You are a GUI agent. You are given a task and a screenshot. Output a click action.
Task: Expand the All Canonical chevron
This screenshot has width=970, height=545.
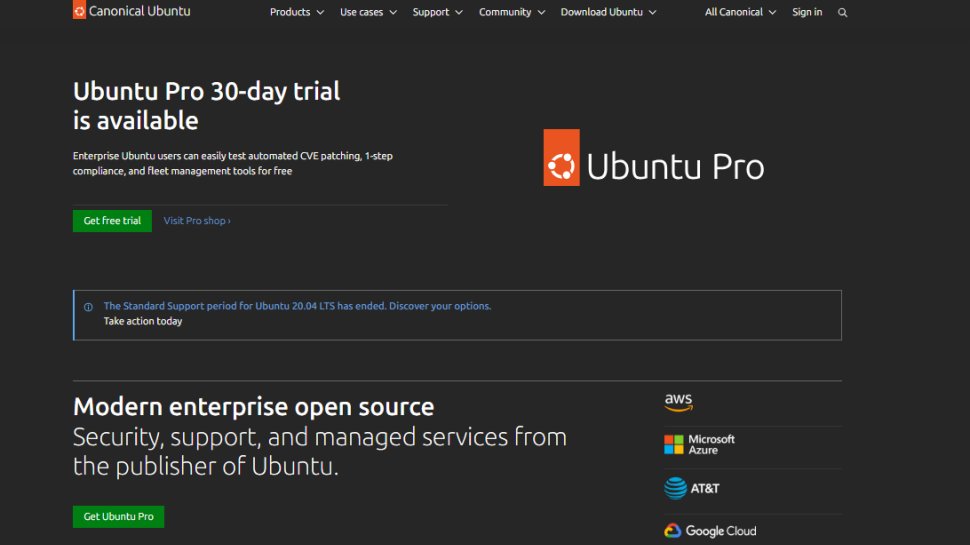pos(773,12)
